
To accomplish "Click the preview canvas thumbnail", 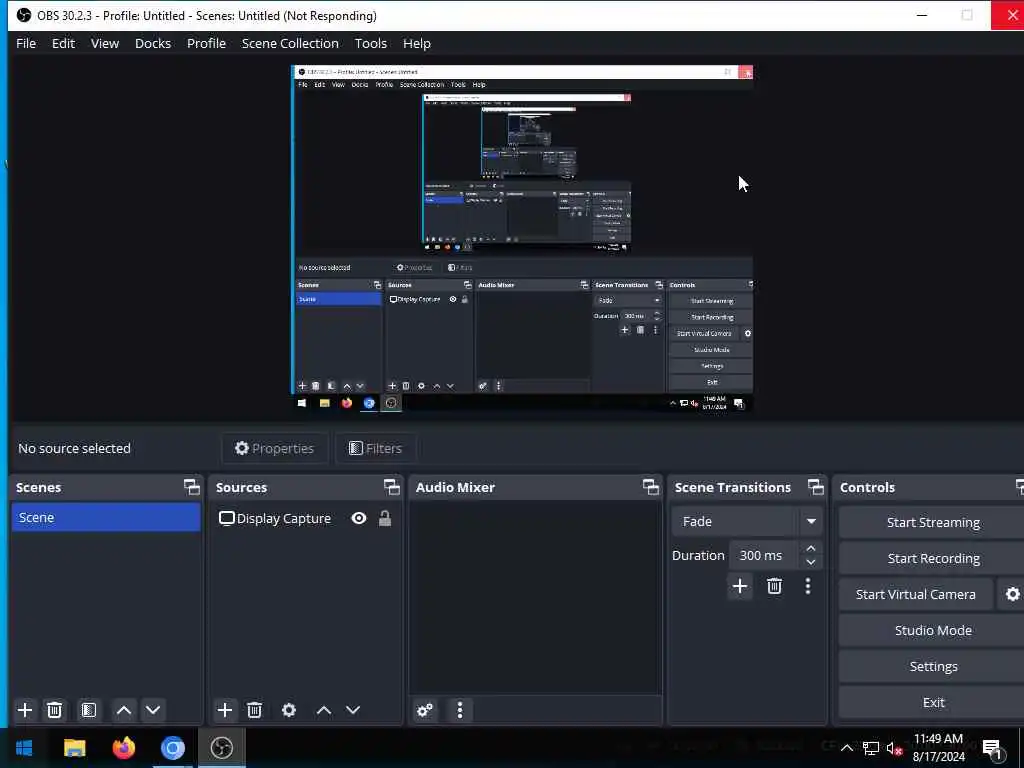I will pos(522,238).
